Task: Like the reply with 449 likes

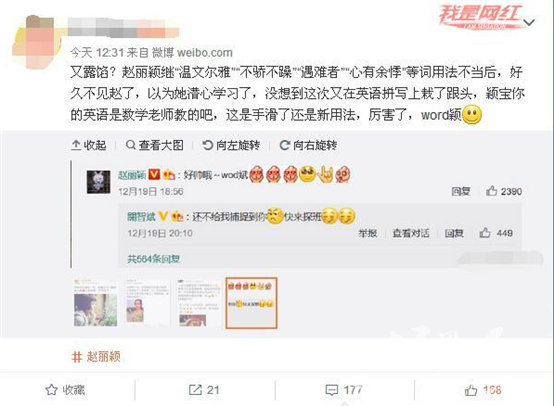Action: pyautogui.click(x=484, y=233)
